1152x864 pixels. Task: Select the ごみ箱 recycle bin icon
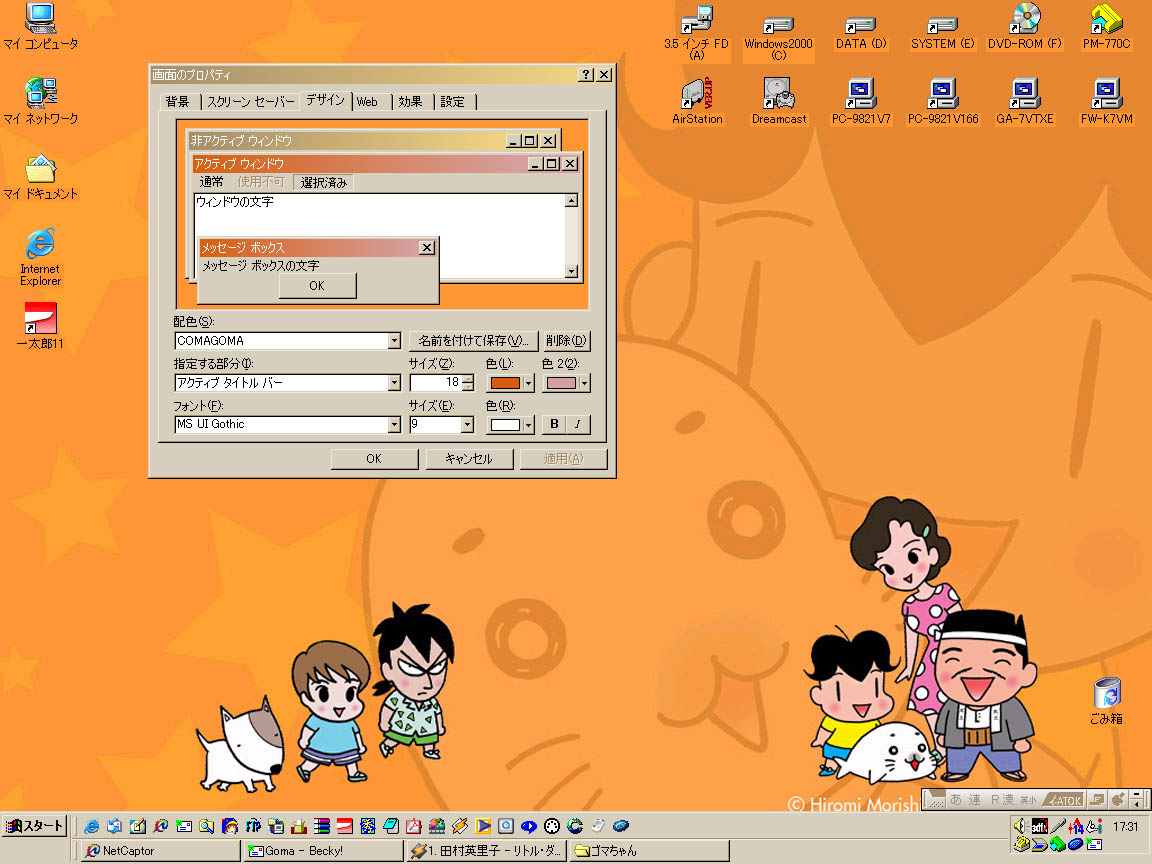click(x=1106, y=701)
